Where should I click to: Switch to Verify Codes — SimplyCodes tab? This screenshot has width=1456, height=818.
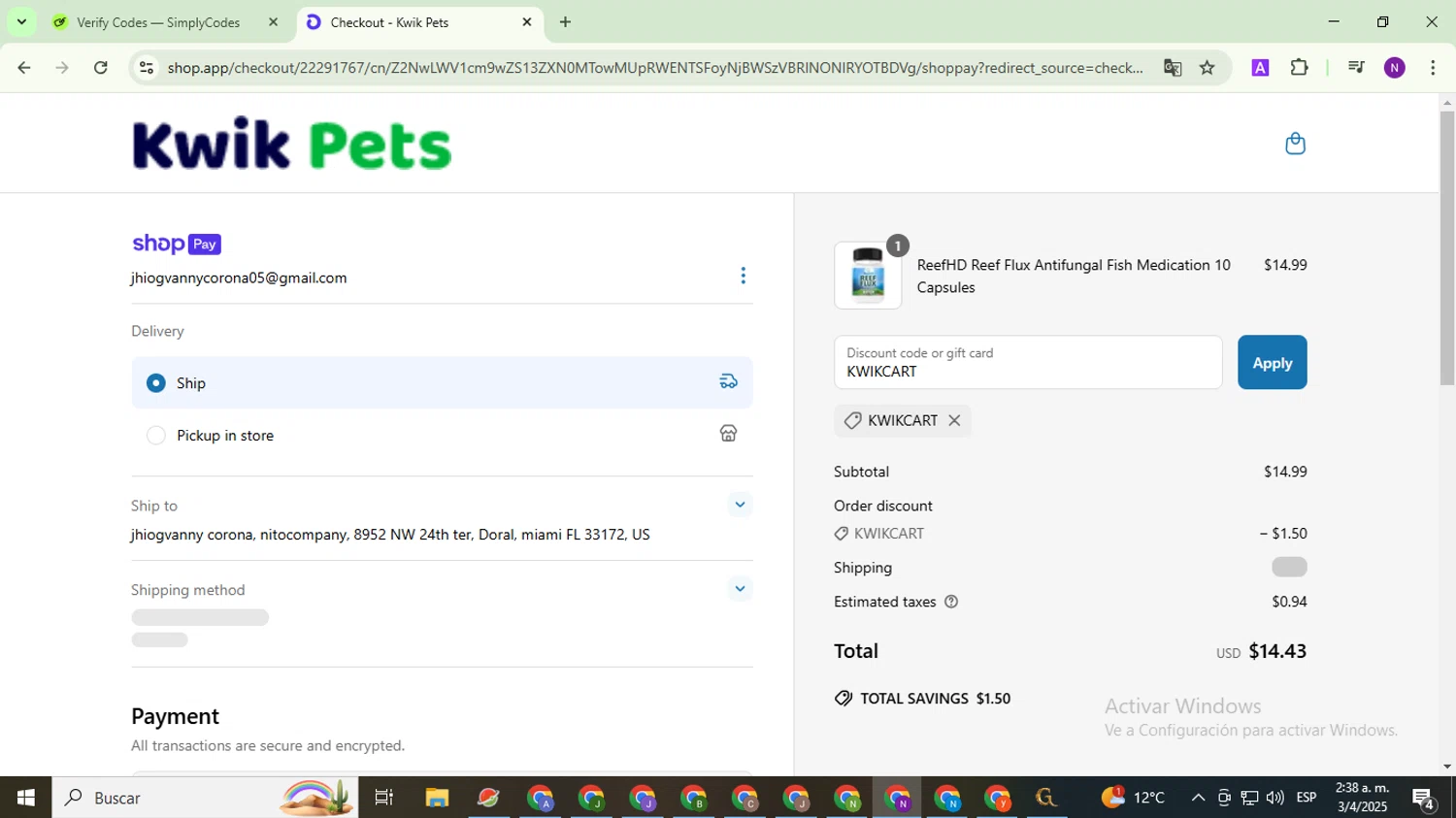[158, 22]
